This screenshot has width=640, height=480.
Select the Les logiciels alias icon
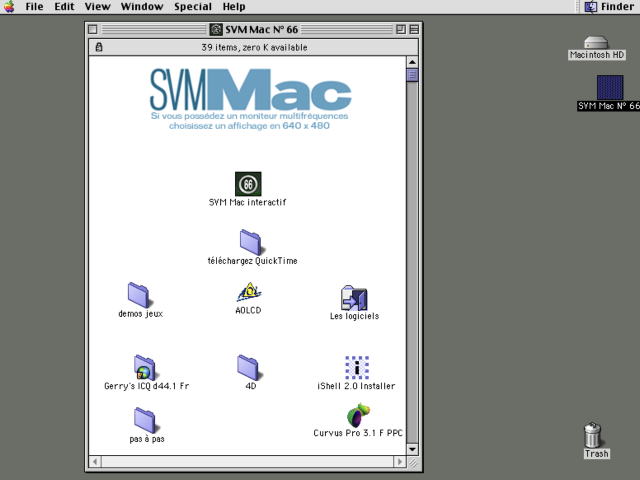pyautogui.click(x=354, y=298)
